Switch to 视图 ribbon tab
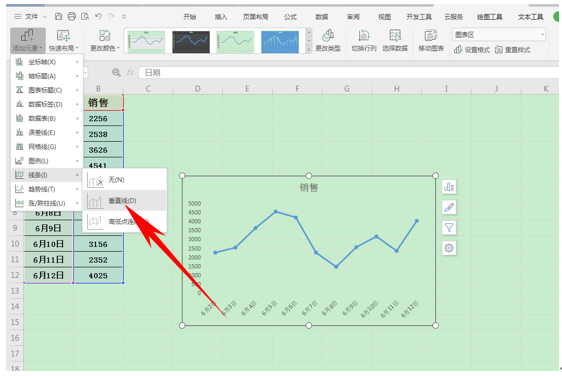 385,17
